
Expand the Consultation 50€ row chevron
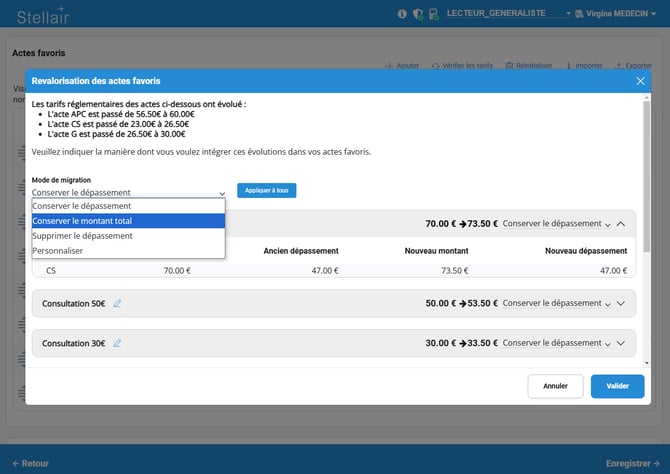[621, 303]
